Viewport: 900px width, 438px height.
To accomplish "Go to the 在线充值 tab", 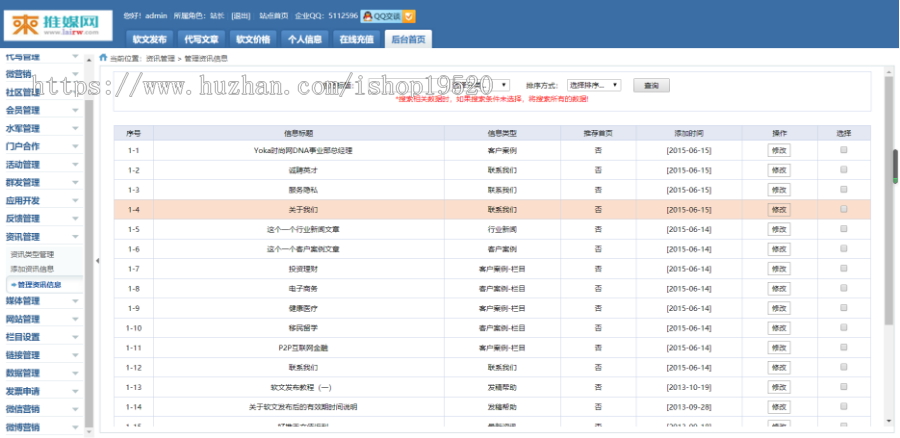I will click(x=356, y=39).
